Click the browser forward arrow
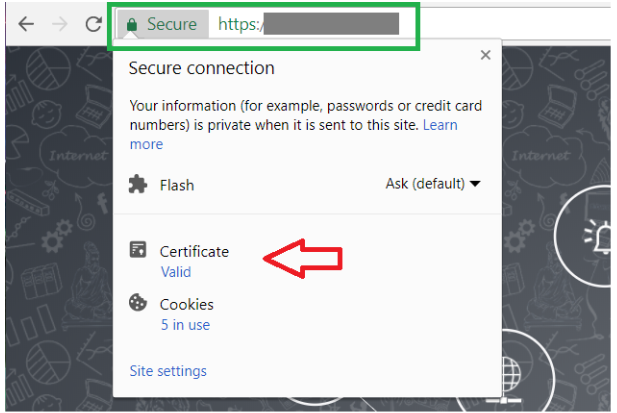This screenshot has height=413, width=617. tap(60, 24)
